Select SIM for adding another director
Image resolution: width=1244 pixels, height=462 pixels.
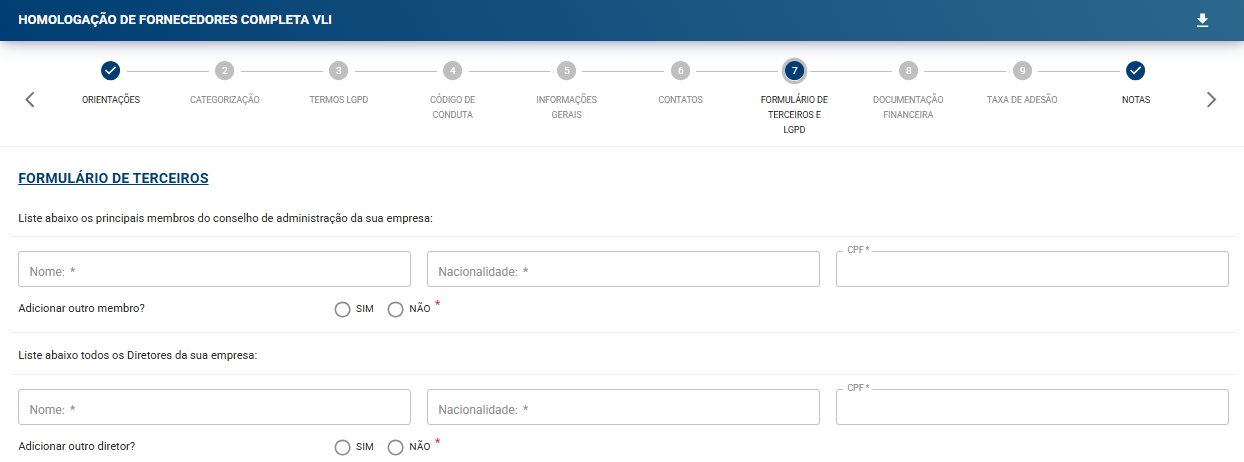343,447
